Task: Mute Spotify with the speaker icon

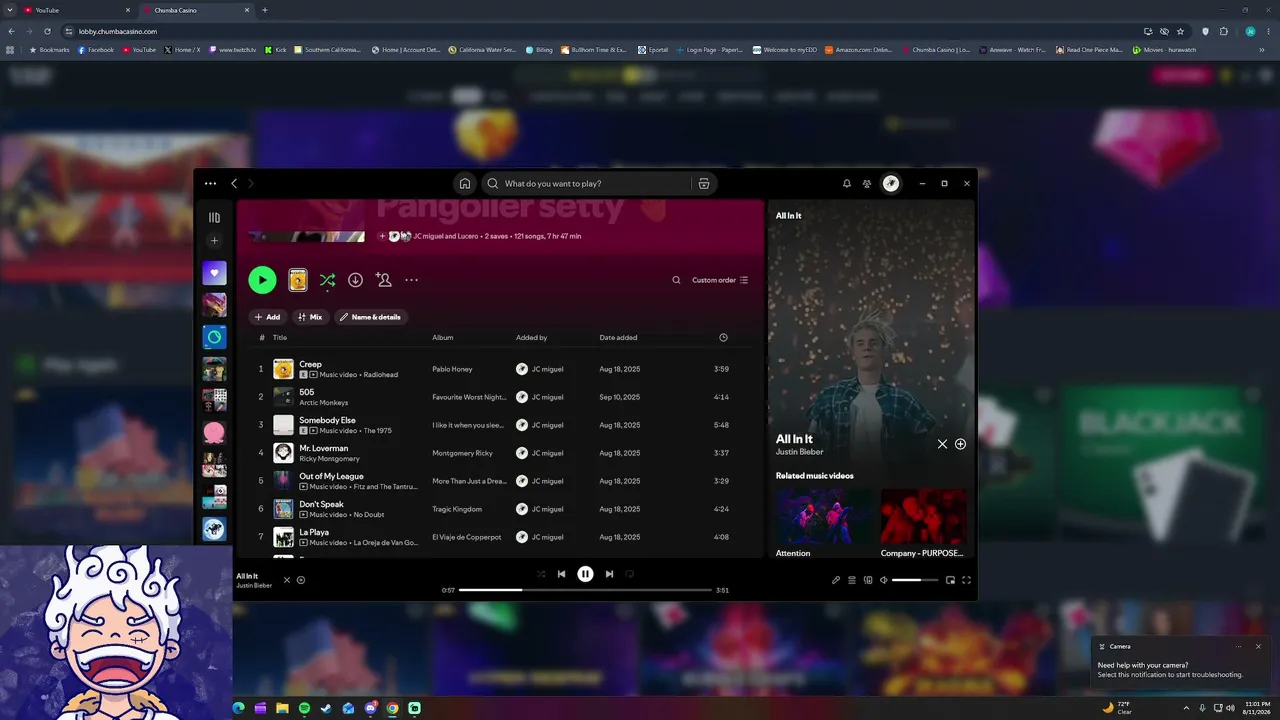Action: coord(883,580)
